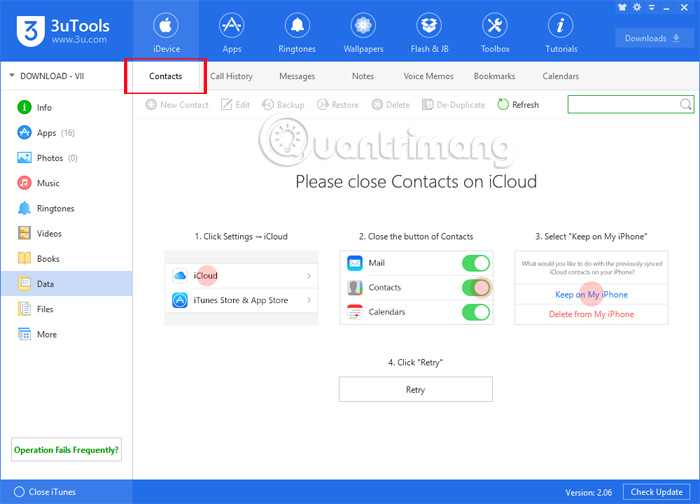The width and height of the screenshot is (700, 504).
Task: Click the iCloud cloud icon
Action: tap(180, 275)
